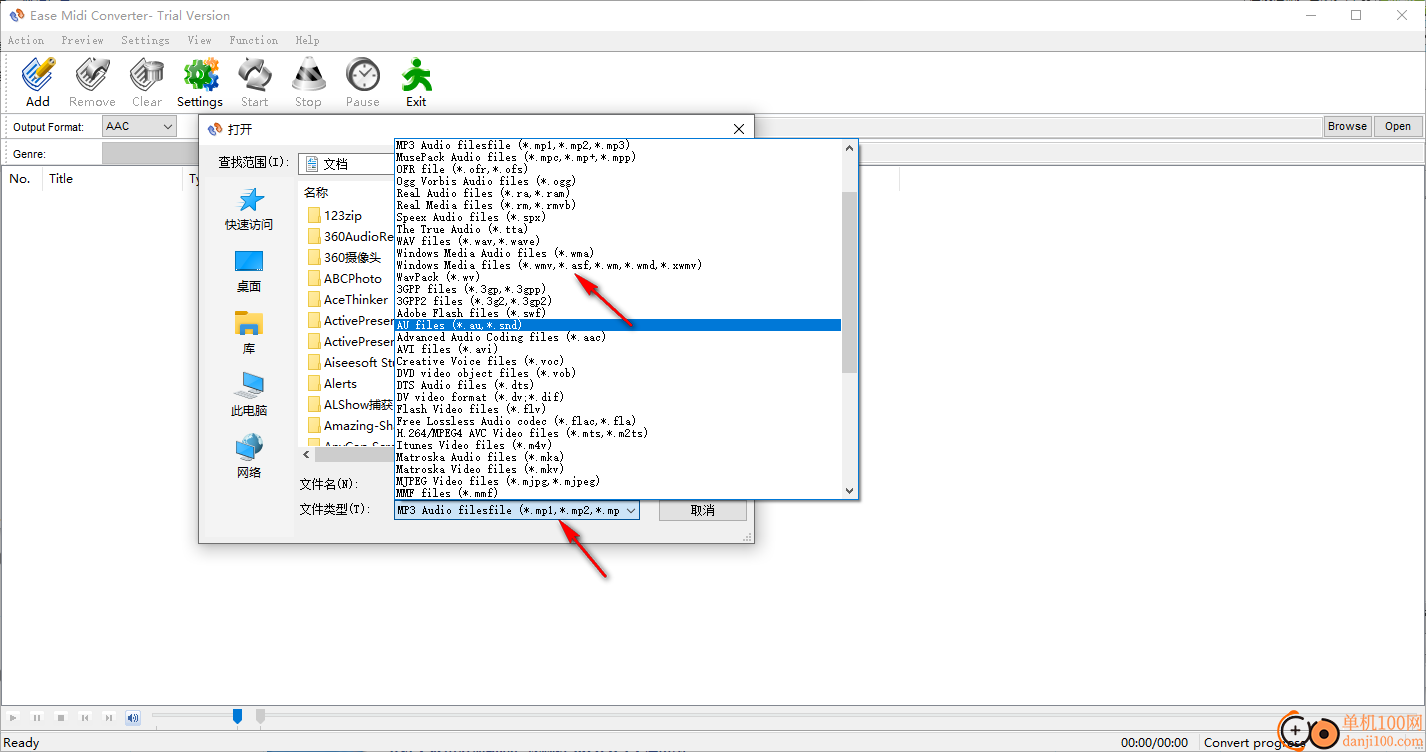Viewport: 1426px width, 752px height.
Task: Choose MusePack Audio files option
Action: point(618,157)
